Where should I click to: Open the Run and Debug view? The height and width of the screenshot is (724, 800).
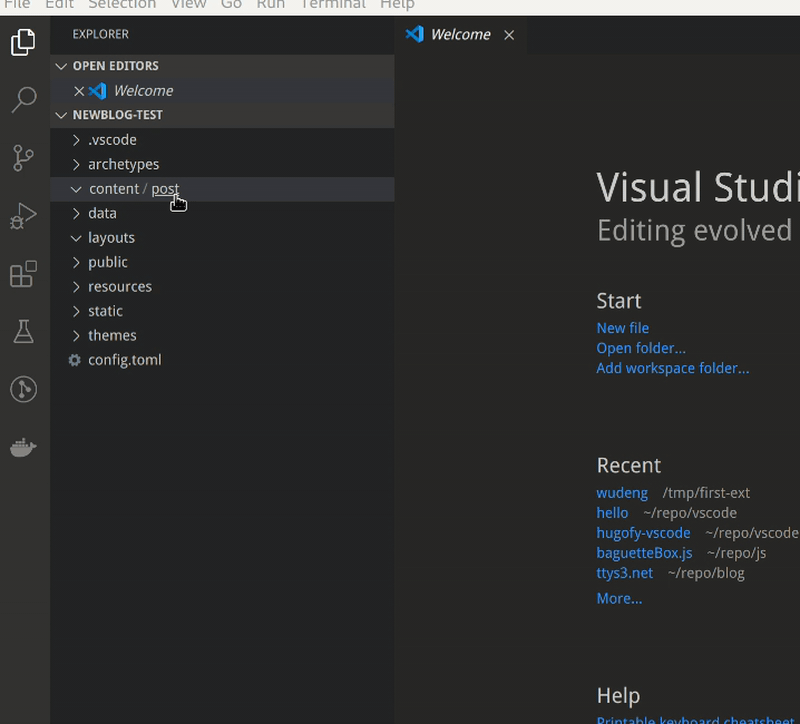pyautogui.click(x=23, y=216)
